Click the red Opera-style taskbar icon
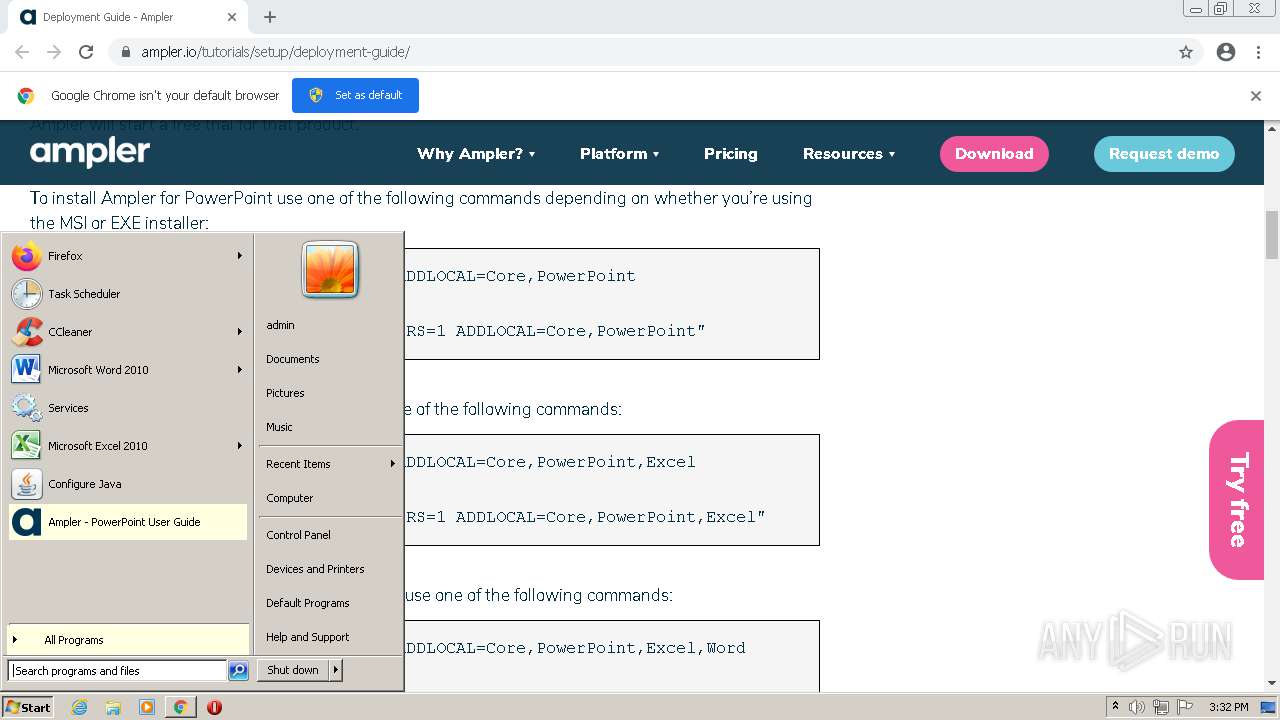This screenshot has height=720, width=1280. (214, 707)
